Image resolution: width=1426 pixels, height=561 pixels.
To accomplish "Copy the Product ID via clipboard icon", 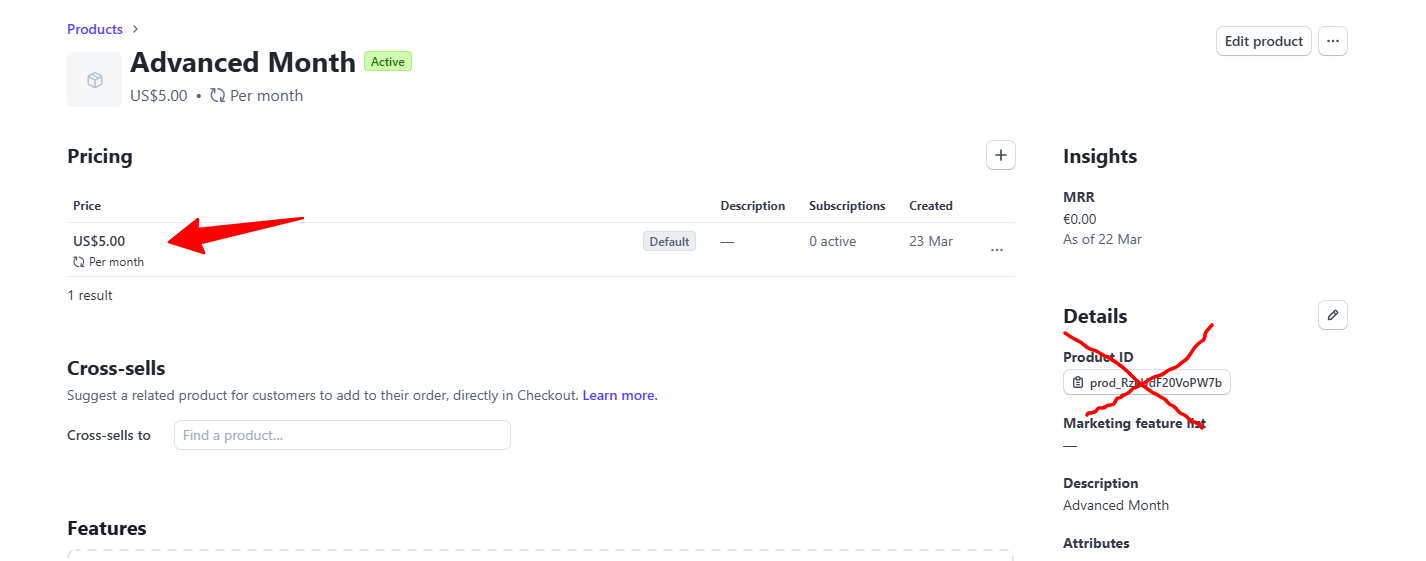I will tap(1077, 383).
